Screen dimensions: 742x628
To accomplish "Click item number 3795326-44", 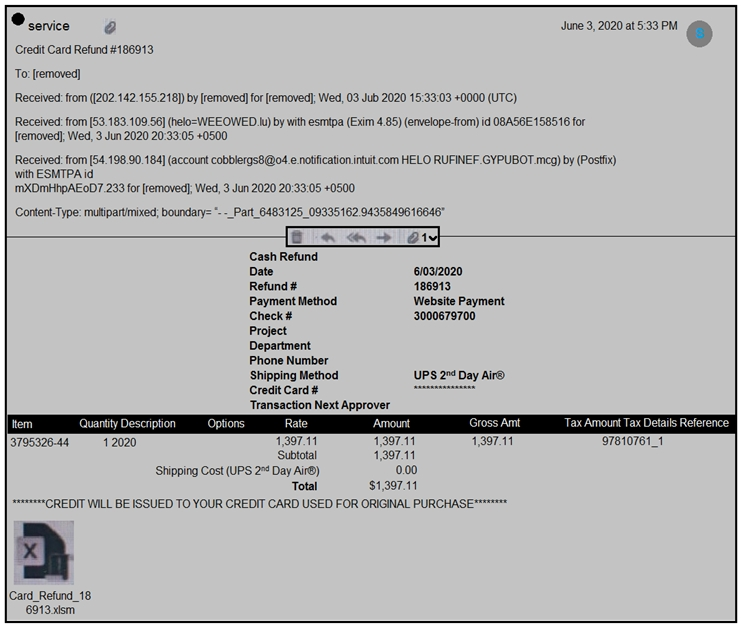I will [39, 442].
